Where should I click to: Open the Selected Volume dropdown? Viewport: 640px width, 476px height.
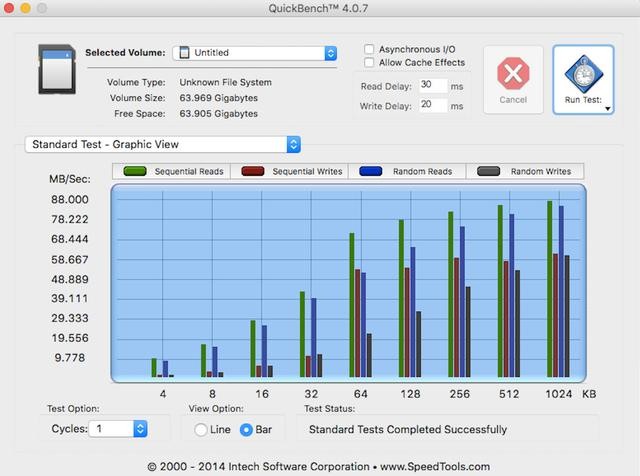[x=255, y=53]
